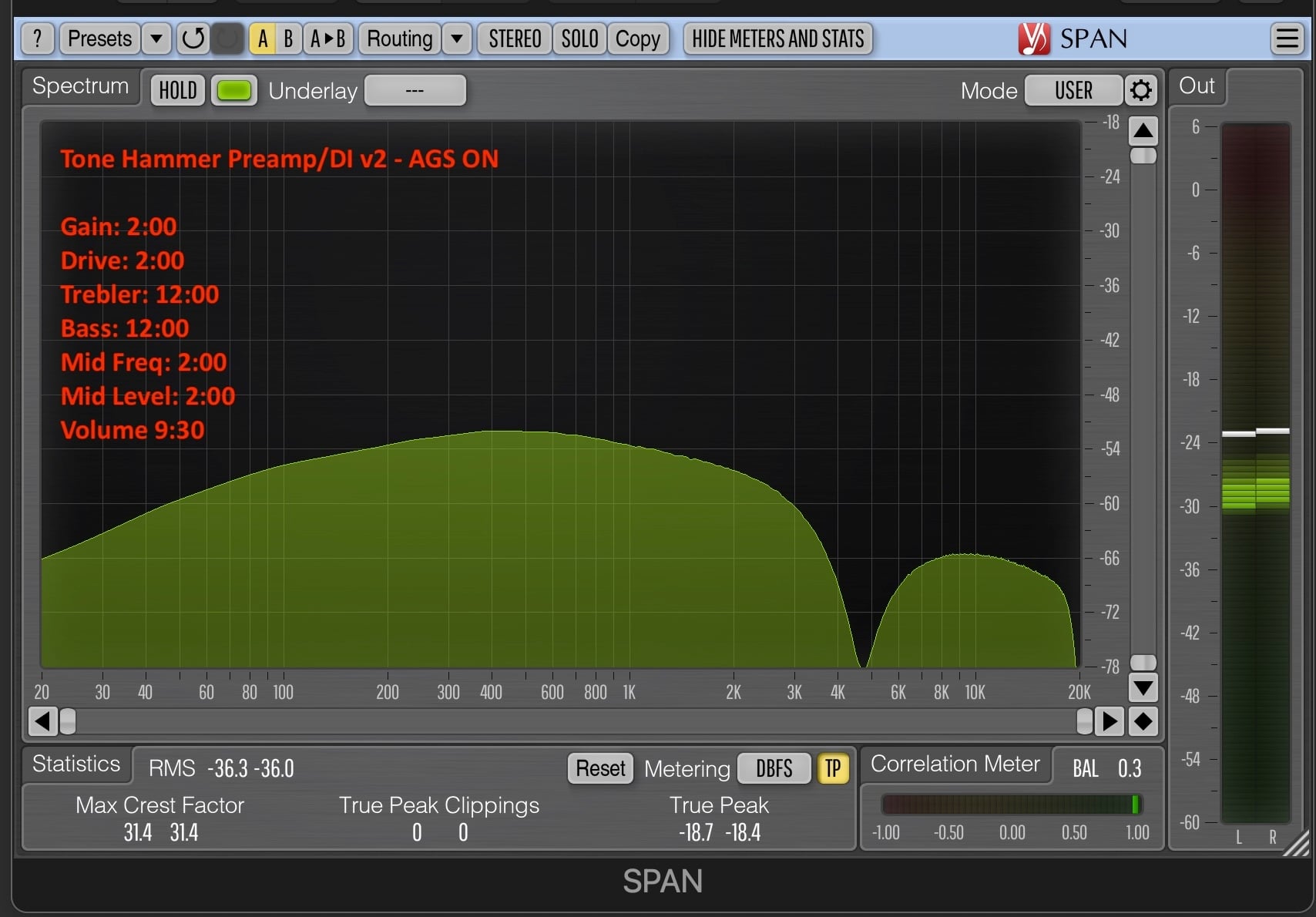Copy state A to B
Screen dimensions: 1316x917
click(x=328, y=39)
